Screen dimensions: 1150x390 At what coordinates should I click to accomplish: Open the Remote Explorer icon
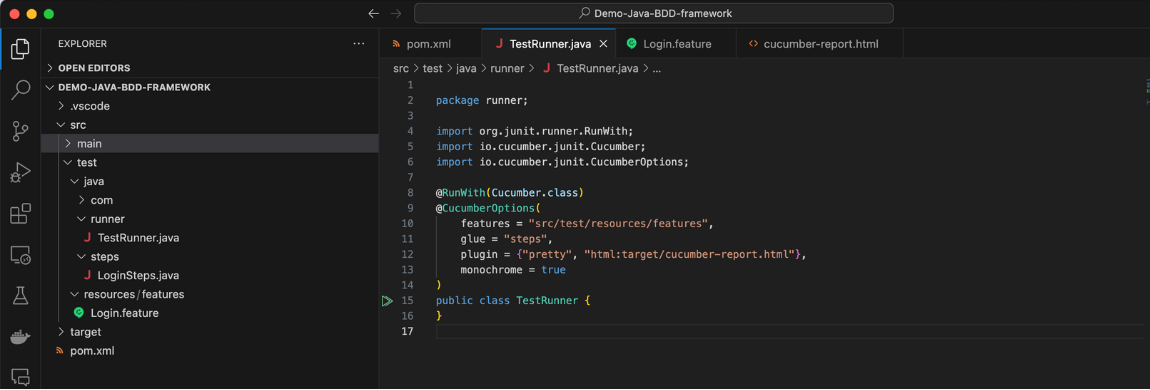tap(21, 255)
